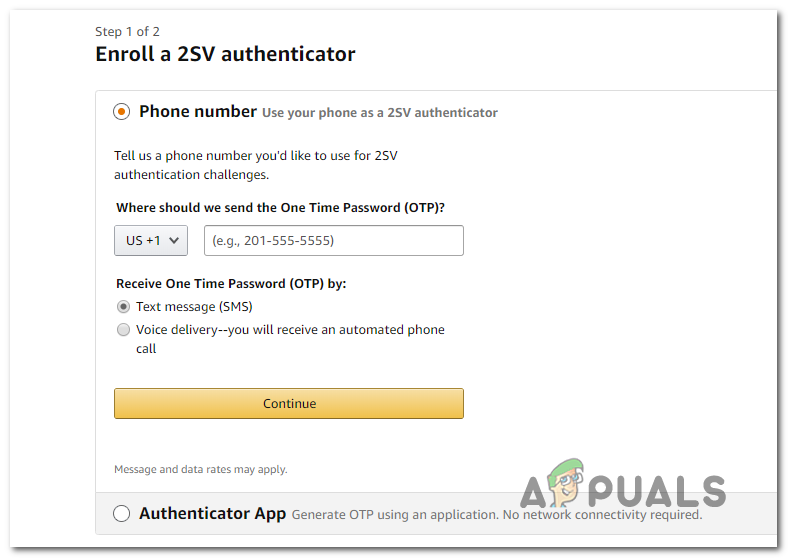This screenshot has width=788, height=558.
Task: Click the 'Text message (SMS)' label text
Action: pyautogui.click(x=194, y=307)
